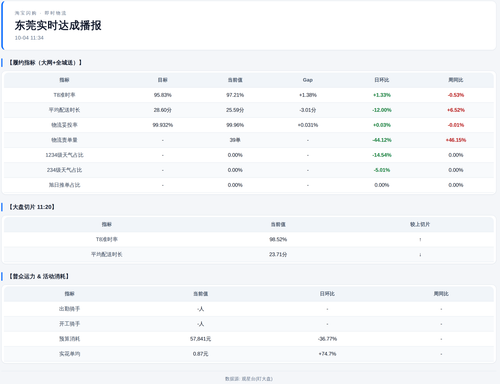Select target value 99.932%
The width and height of the screenshot is (500, 384).
163,125
